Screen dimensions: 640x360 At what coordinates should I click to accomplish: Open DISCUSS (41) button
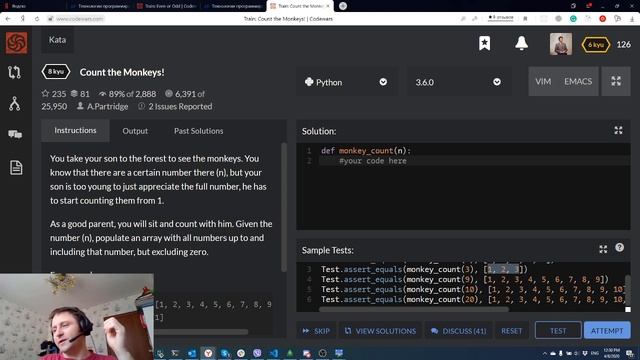pos(459,331)
